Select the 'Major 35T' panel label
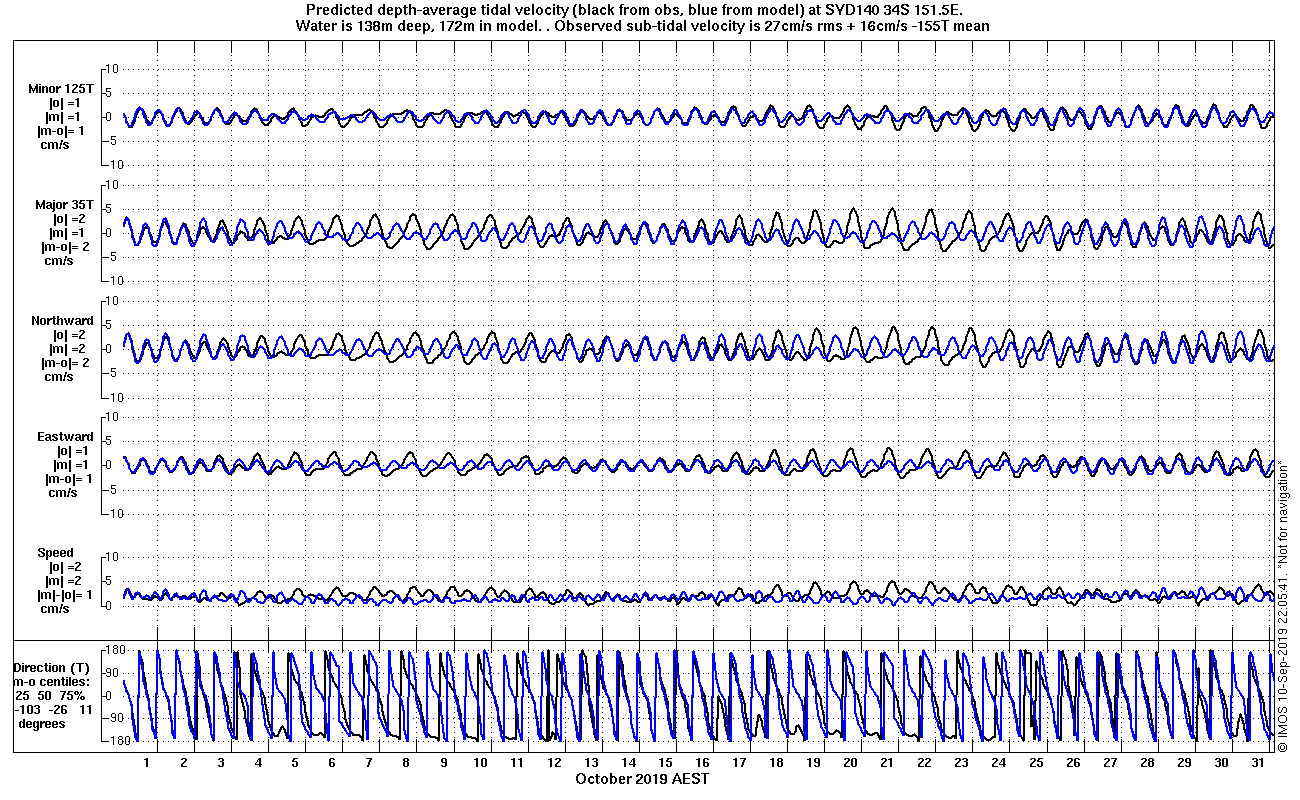This screenshot has width=1300, height=800. coord(64,205)
